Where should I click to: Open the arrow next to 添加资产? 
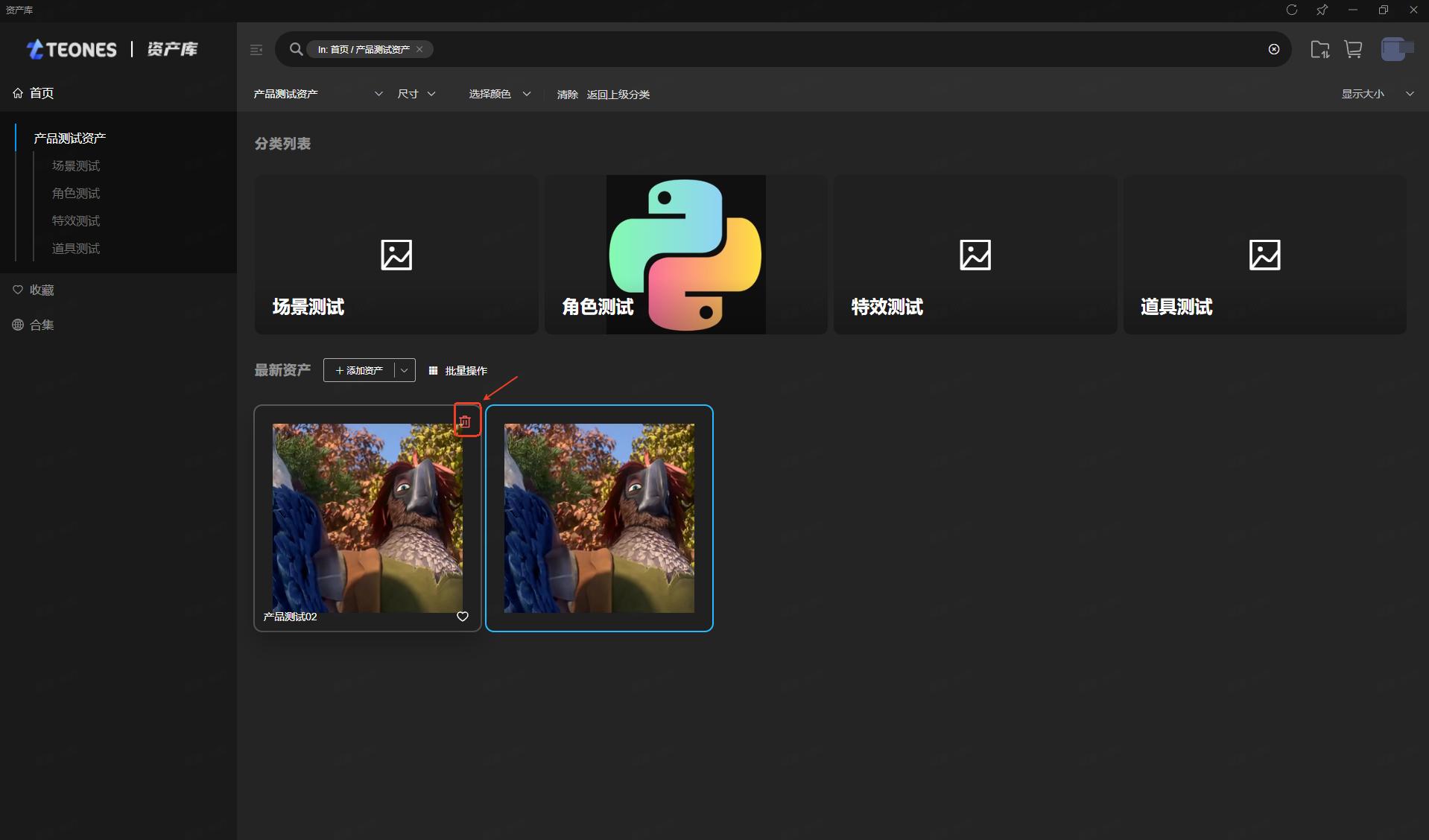405,370
